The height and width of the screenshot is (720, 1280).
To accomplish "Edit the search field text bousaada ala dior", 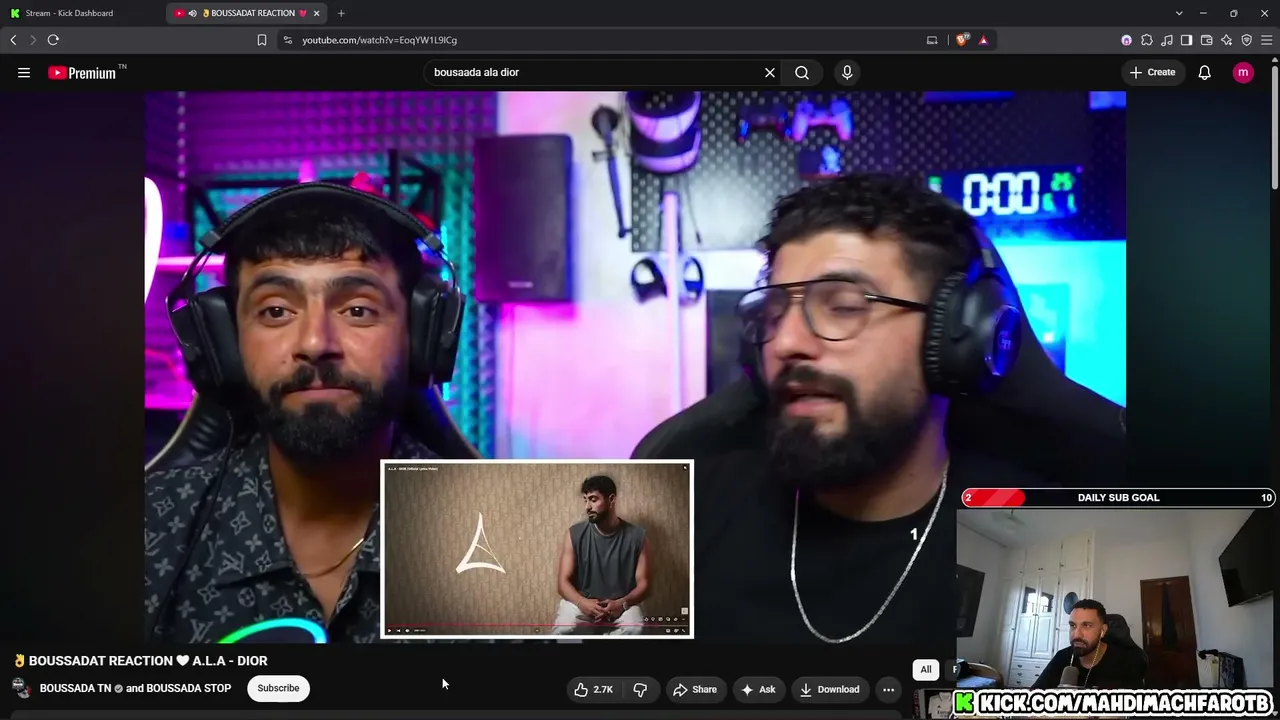I will (592, 72).
